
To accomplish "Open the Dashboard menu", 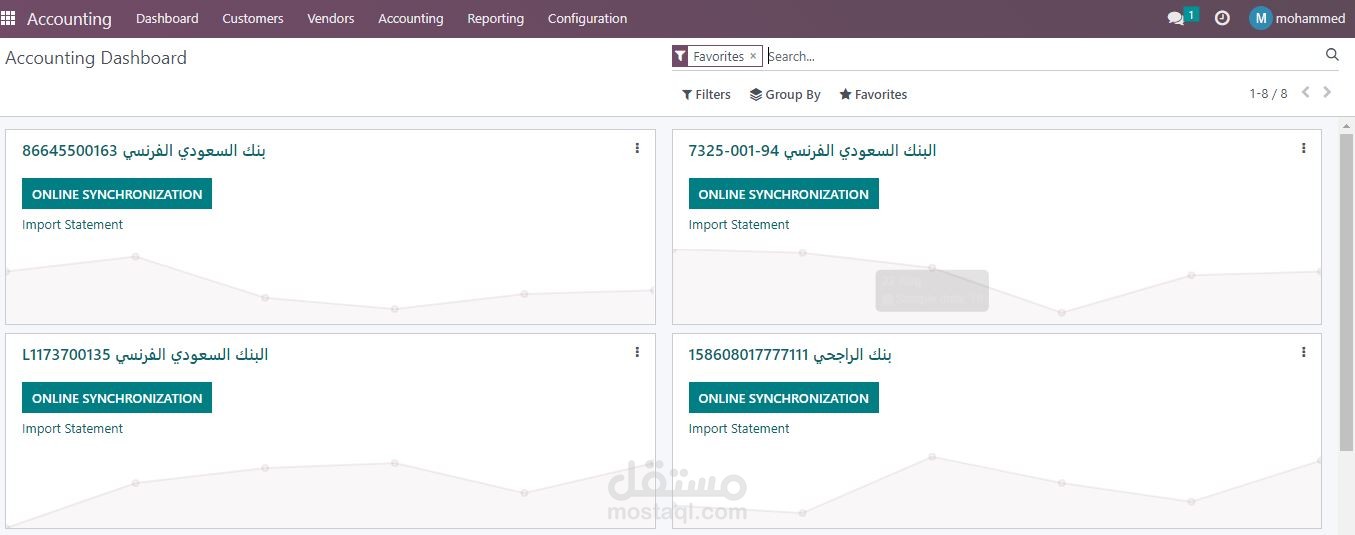I will tap(167, 18).
